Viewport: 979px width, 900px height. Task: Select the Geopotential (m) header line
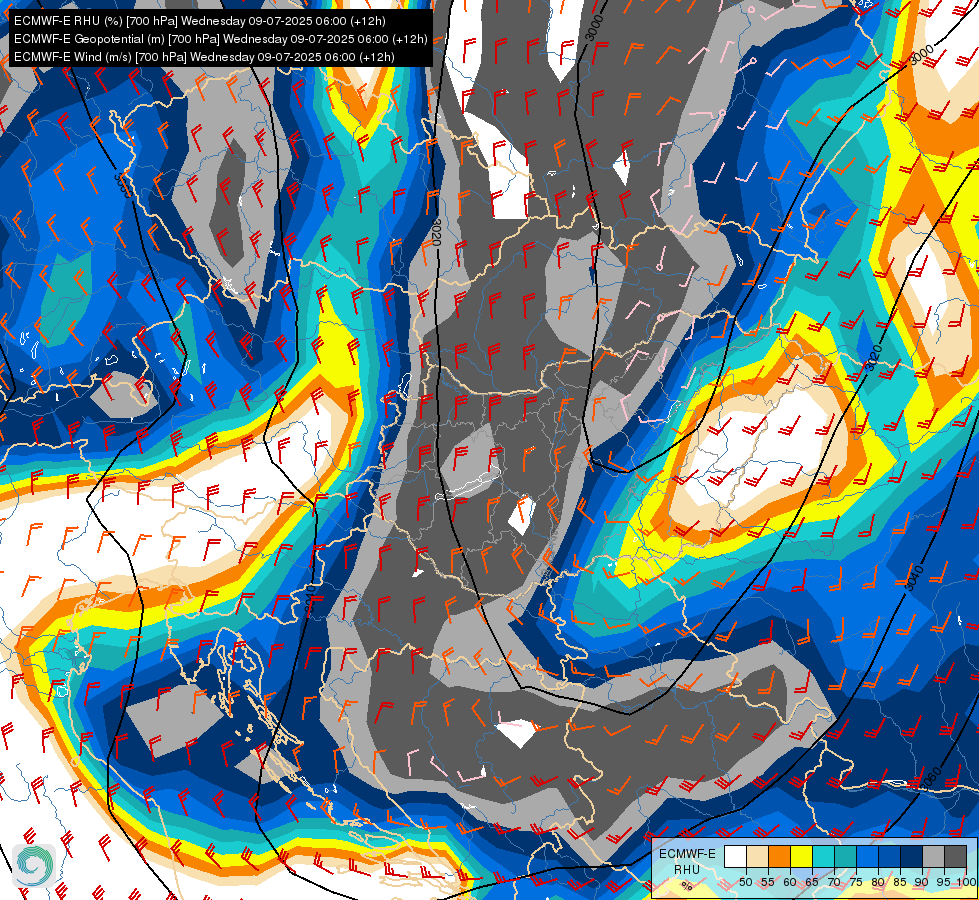pos(220,39)
